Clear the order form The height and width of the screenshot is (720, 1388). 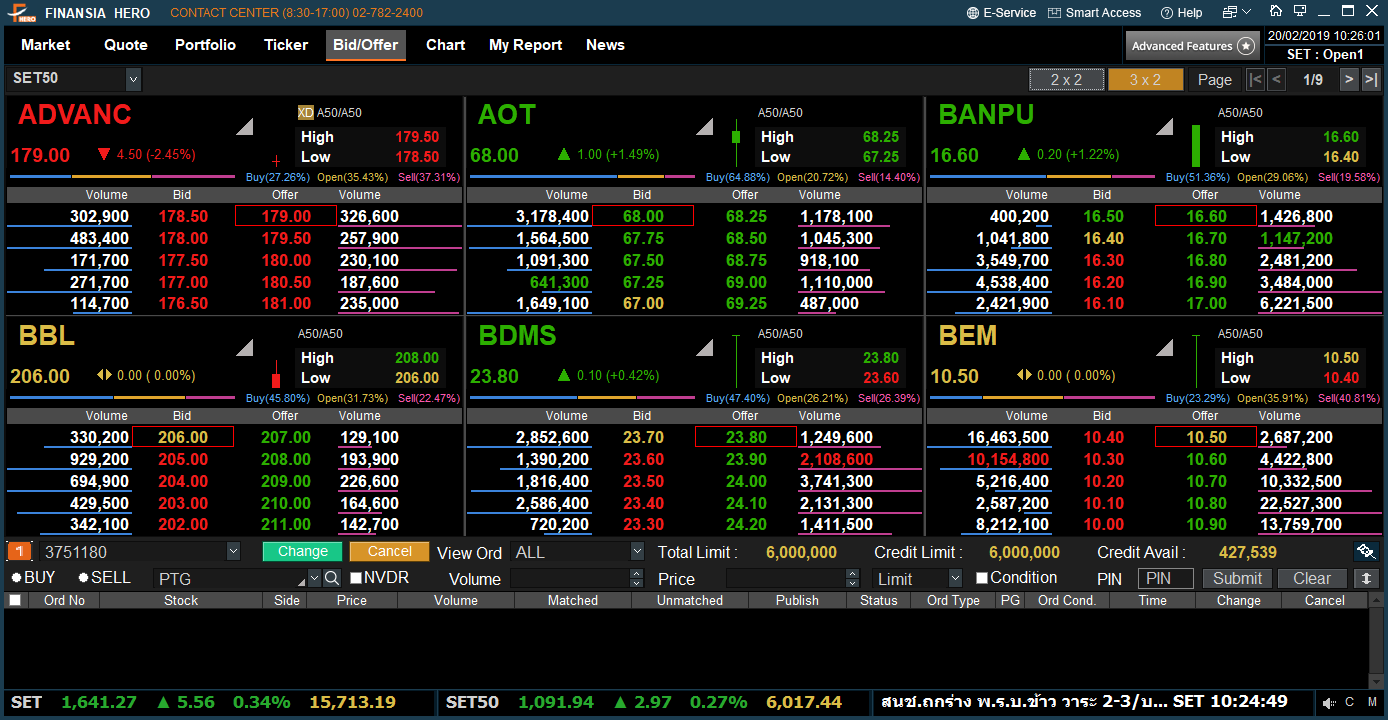(x=1312, y=578)
